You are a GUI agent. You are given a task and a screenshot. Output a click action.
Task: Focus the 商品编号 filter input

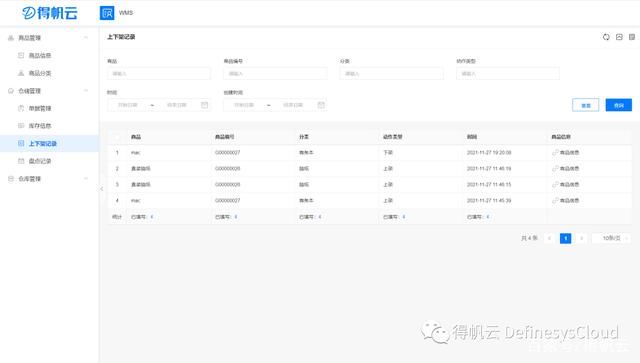pyautogui.click(x=275, y=73)
